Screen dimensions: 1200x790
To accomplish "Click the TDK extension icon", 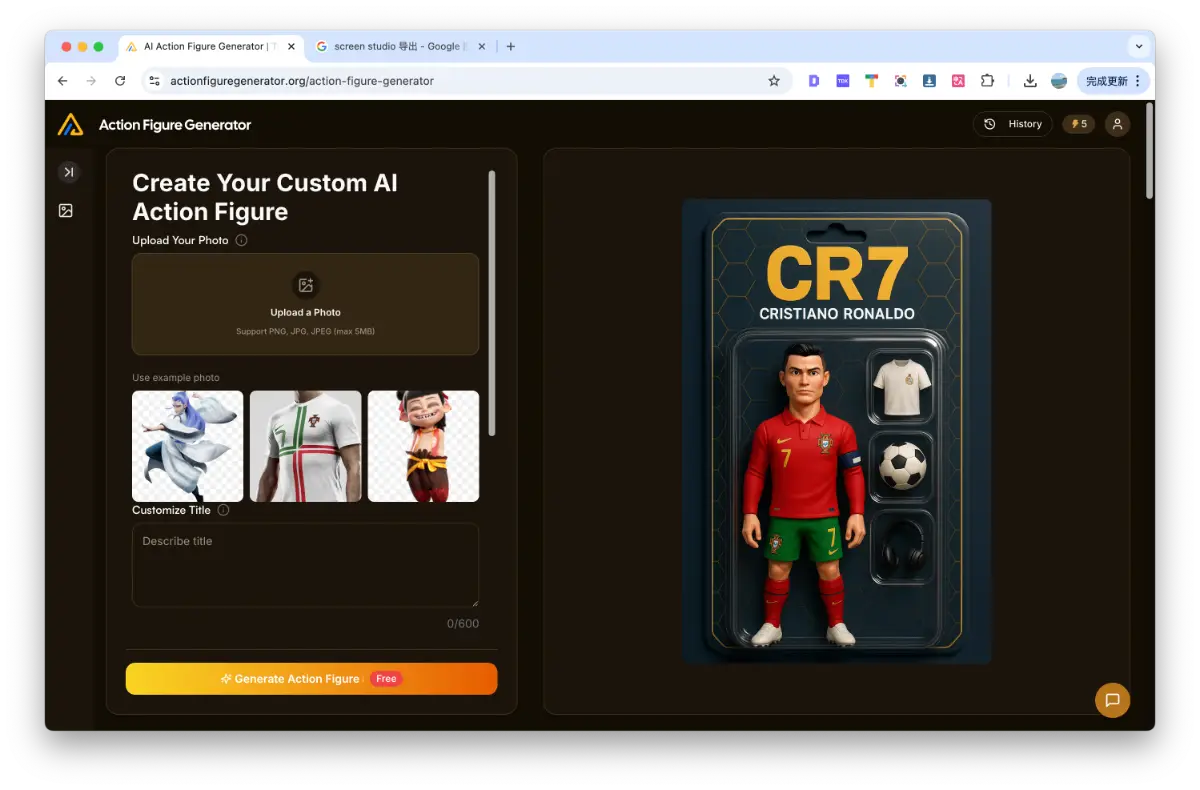I will coord(843,81).
